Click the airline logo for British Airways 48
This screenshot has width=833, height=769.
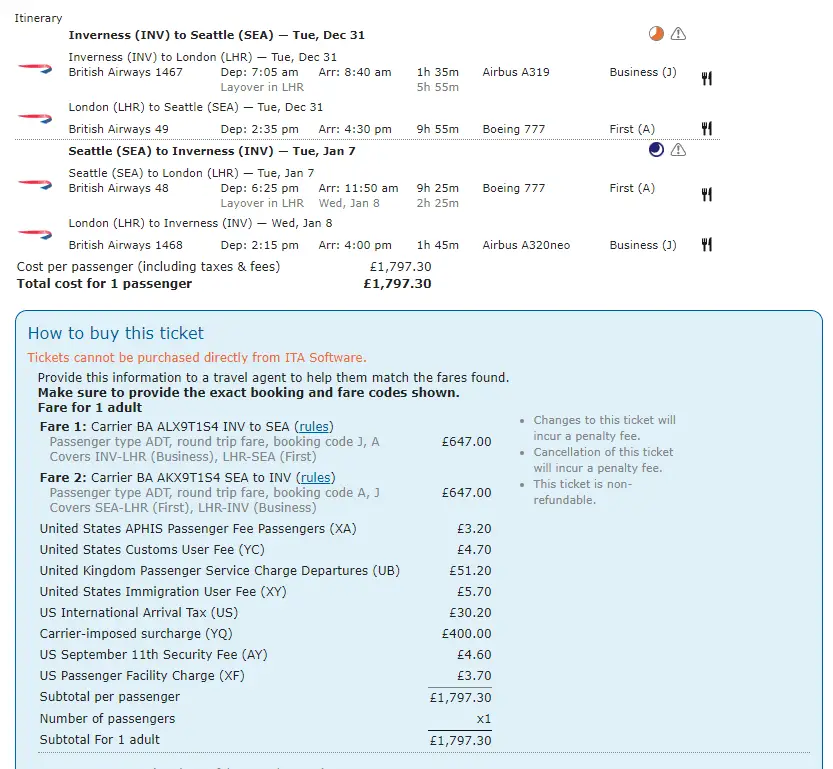pyautogui.click(x=34, y=183)
